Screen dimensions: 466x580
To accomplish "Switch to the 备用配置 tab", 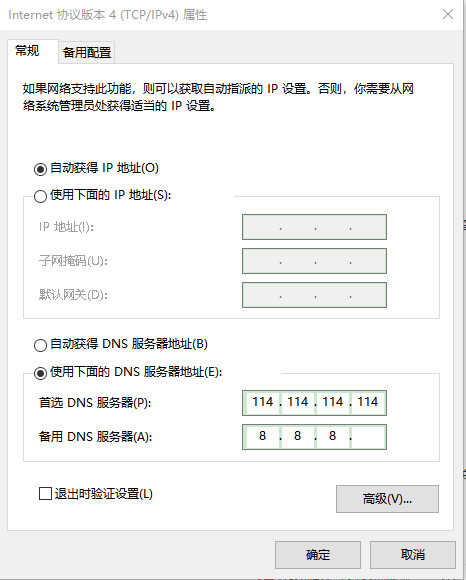I will click(87, 52).
